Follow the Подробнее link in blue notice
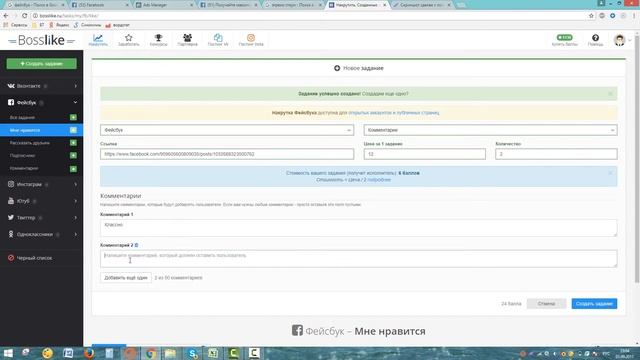640x360 pixels. [379, 180]
